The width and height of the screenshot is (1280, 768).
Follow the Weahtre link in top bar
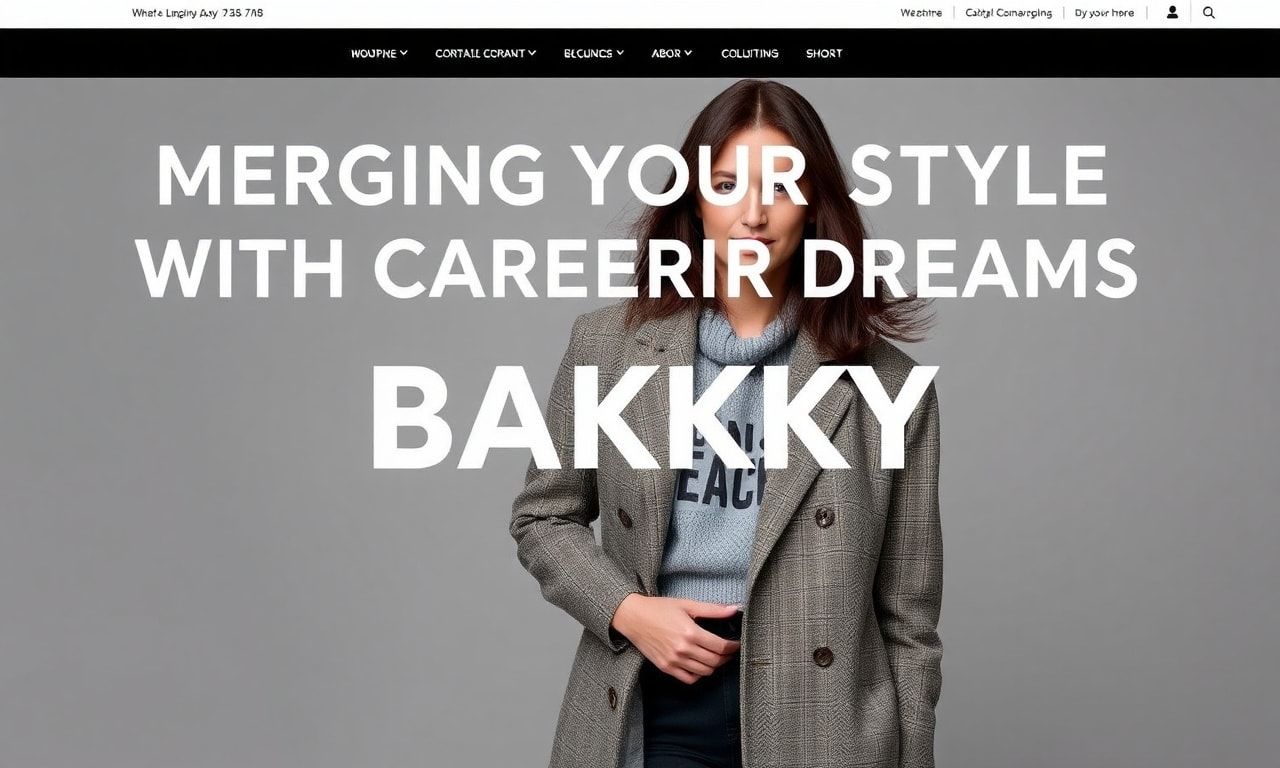[921, 13]
